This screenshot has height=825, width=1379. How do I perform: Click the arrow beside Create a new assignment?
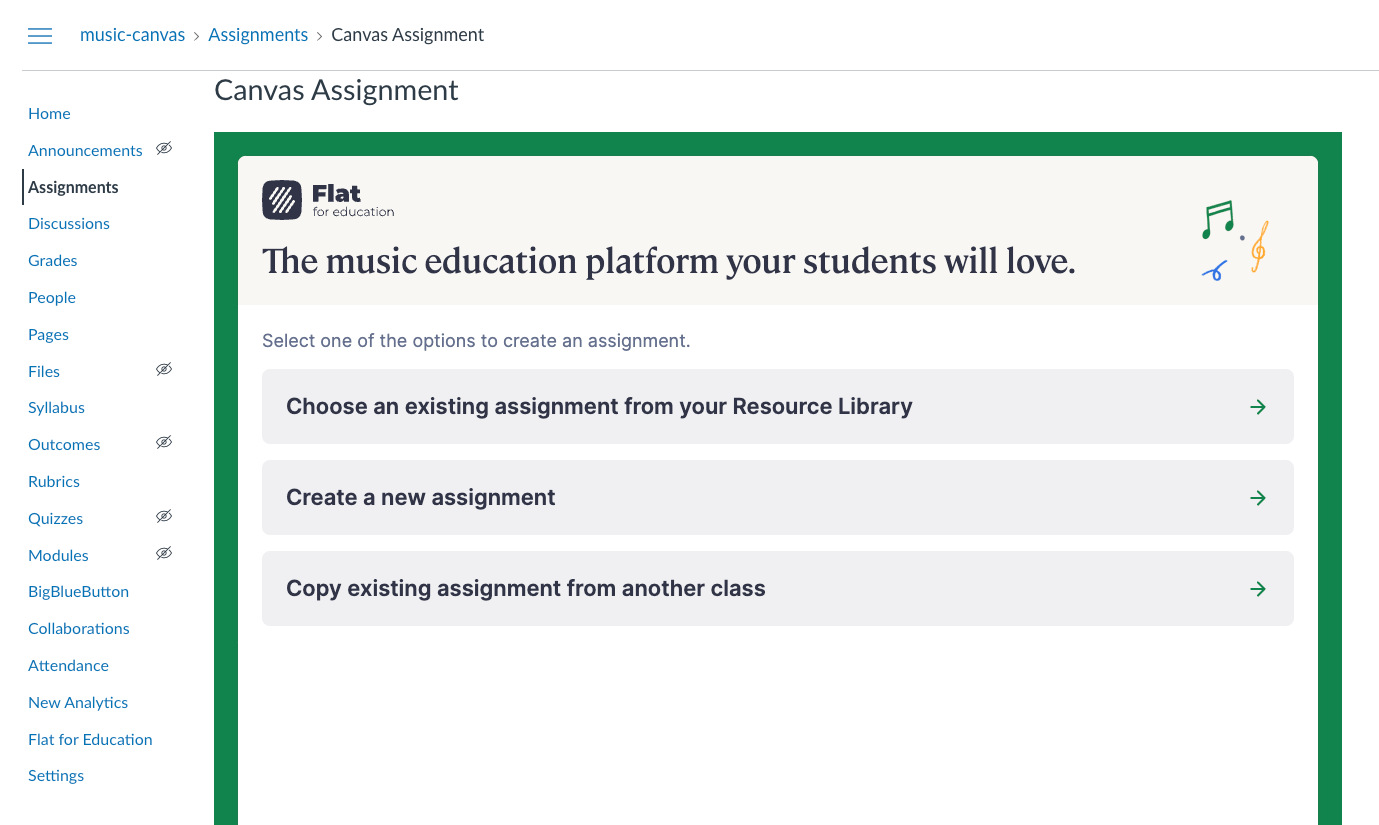coord(1258,497)
